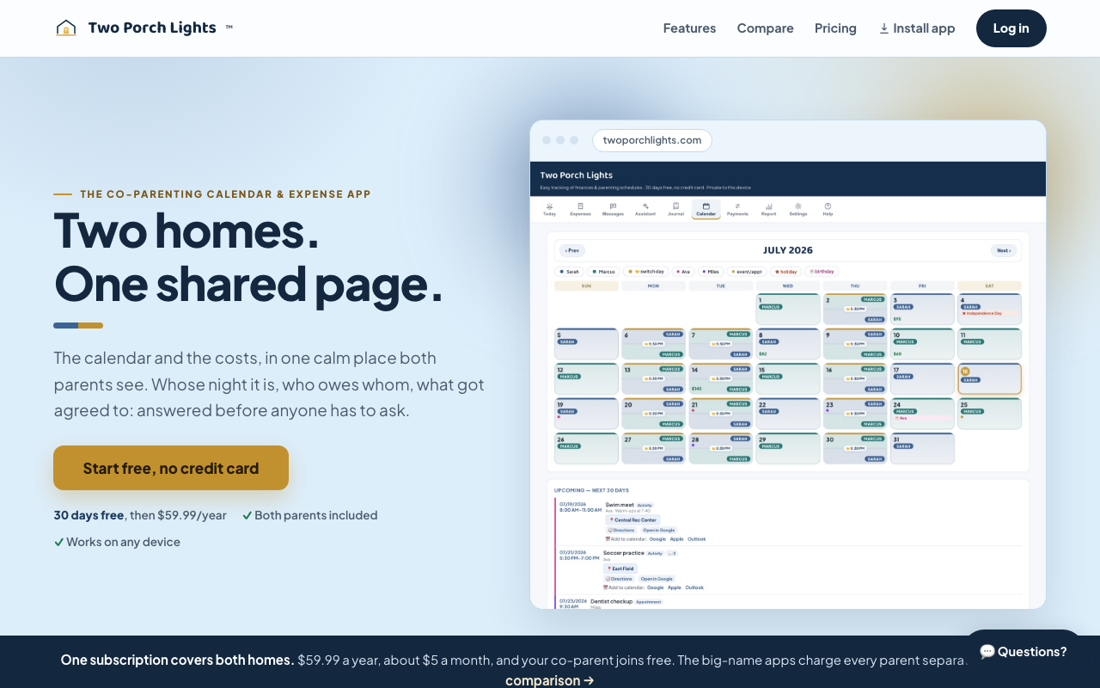Screen dimensions: 1100x688
Task: Open the Today tab icon in preview
Action: (549, 206)
